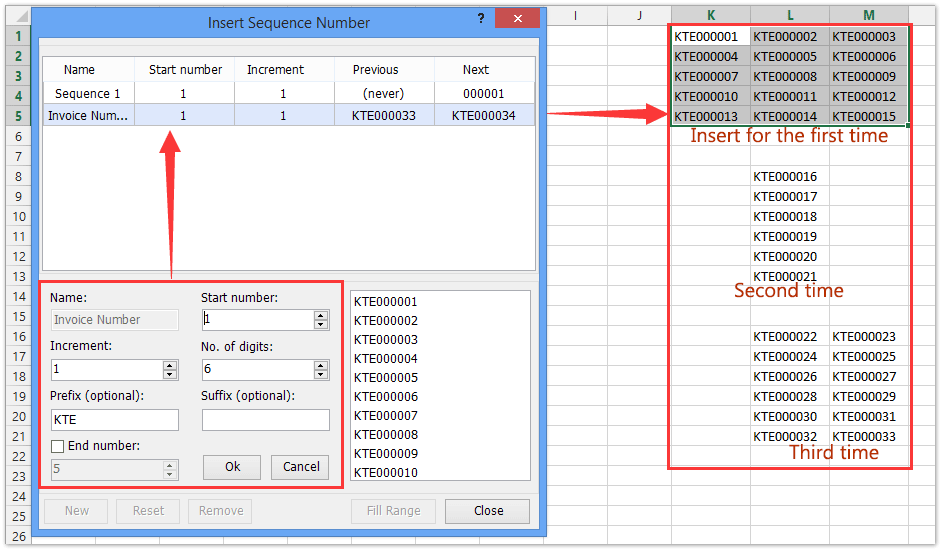Select the Sequence 1 row in list

pyautogui.click(x=88, y=94)
